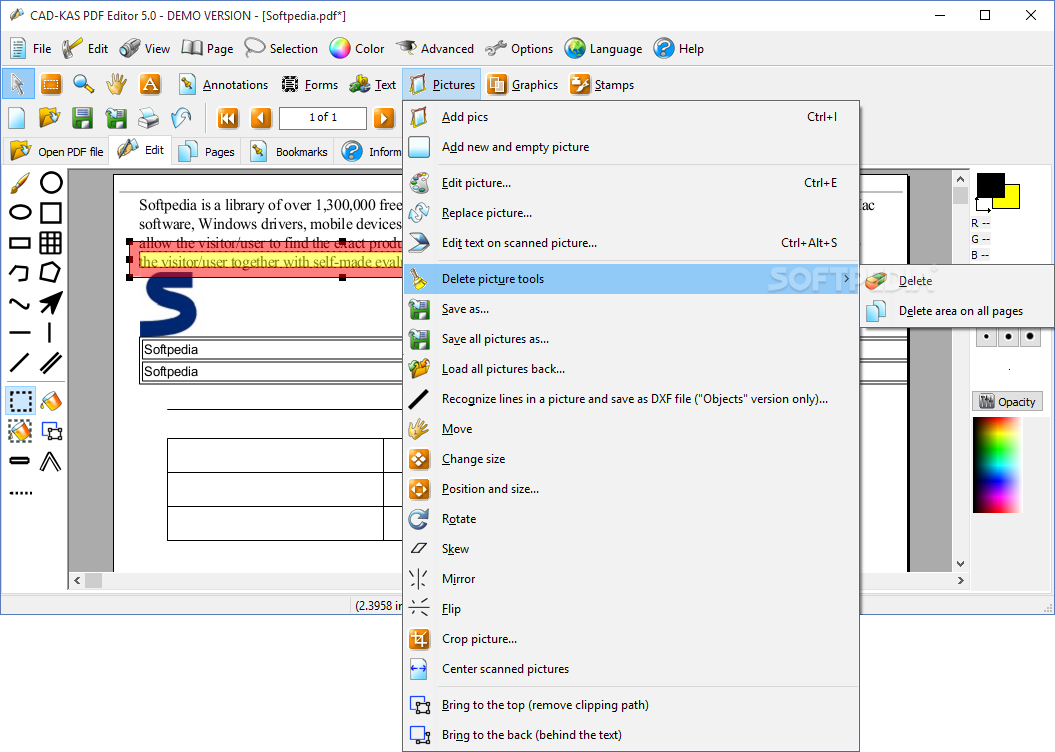Create a new blank document
The height and width of the screenshot is (752, 1055).
pos(17,118)
